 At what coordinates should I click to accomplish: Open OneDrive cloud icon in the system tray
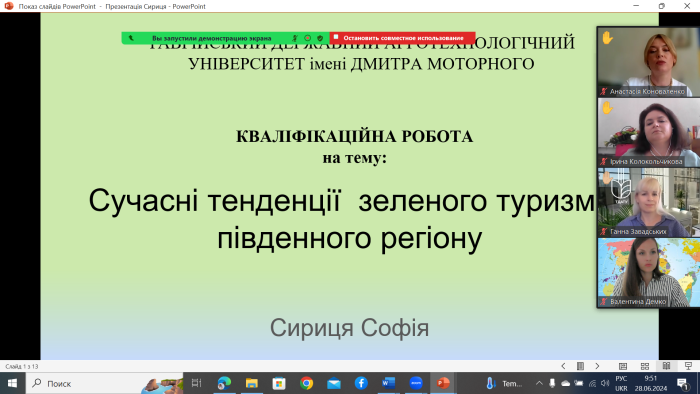pyautogui.click(x=566, y=383)
